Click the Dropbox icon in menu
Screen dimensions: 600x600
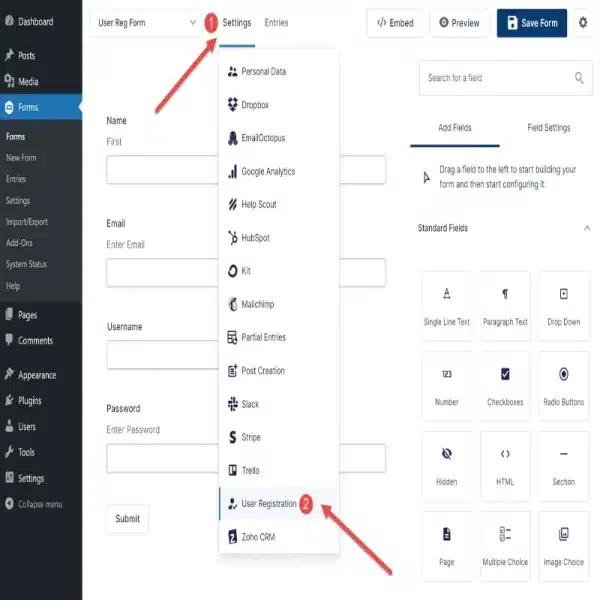pyautogui.click(x=232, y=104)
